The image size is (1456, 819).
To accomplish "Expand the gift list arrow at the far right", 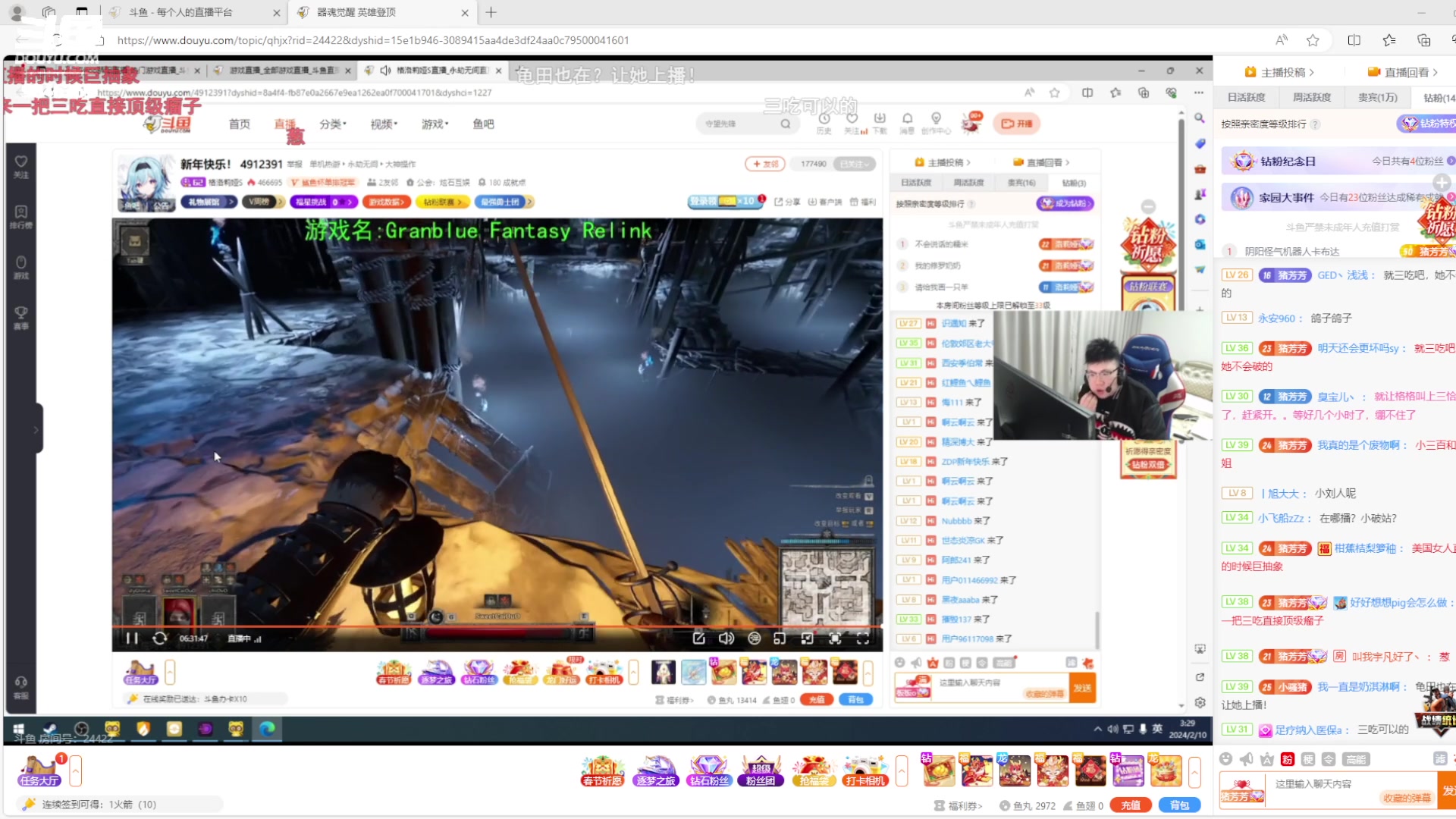I will click(x=1194, y=771).
